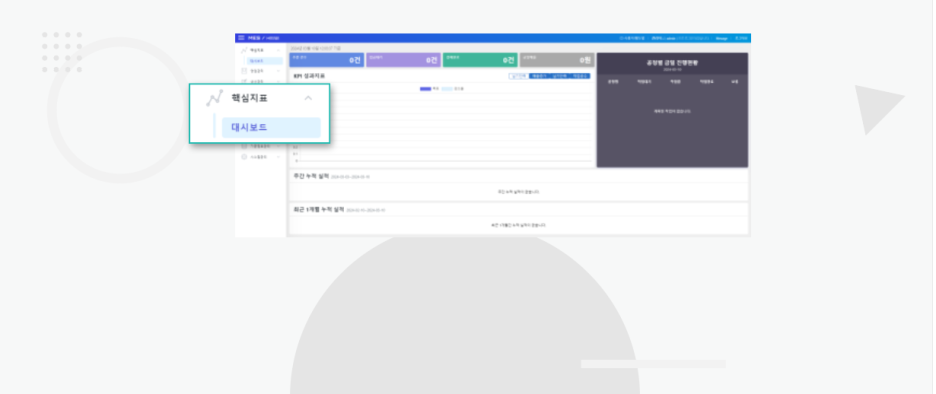Screen dimensions: 936x394
Task: Expand the 시스템관리 chevron
Action: [278, 157]
